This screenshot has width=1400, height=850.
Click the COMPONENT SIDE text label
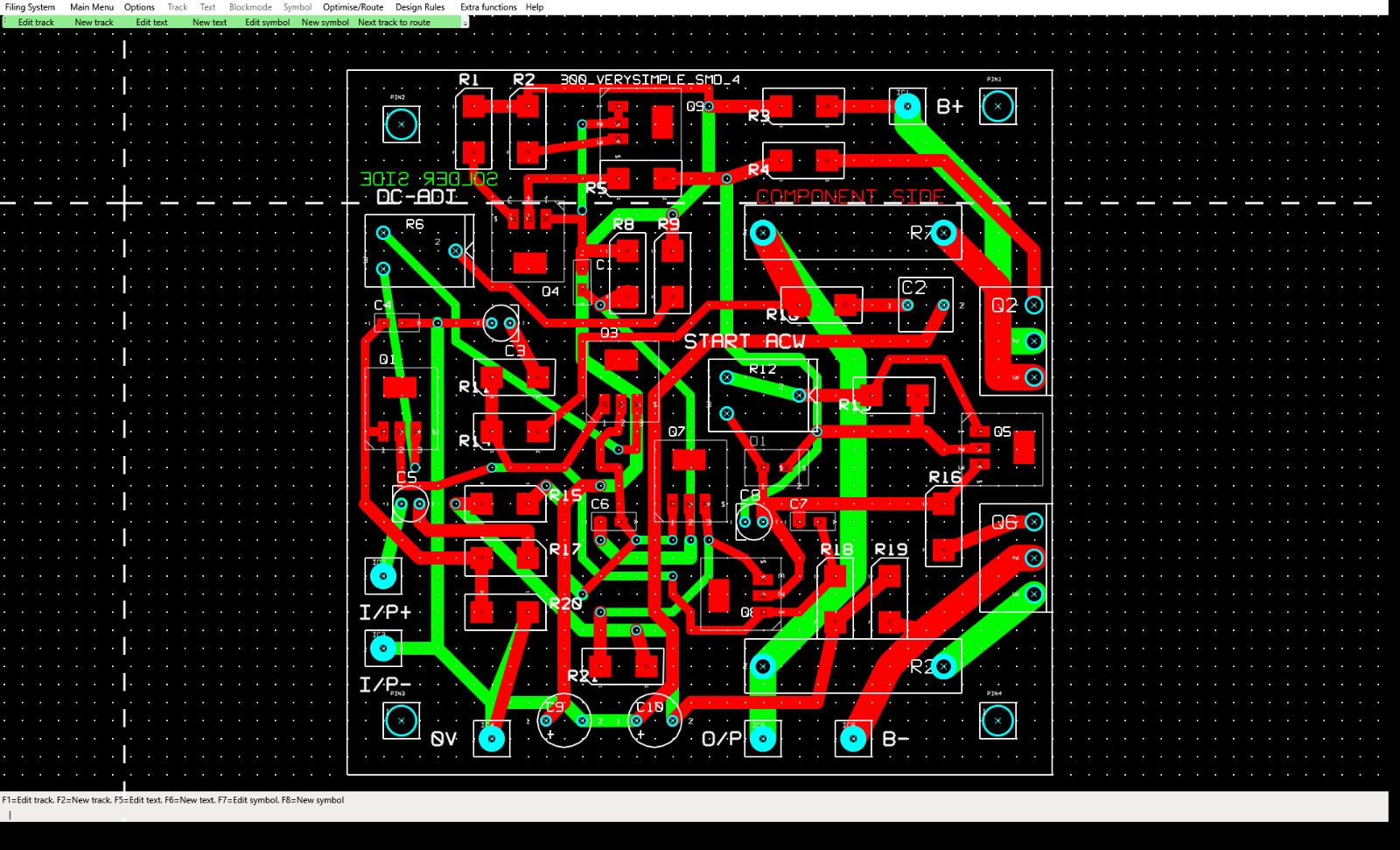pyautogui.click(x=850, y=196)
